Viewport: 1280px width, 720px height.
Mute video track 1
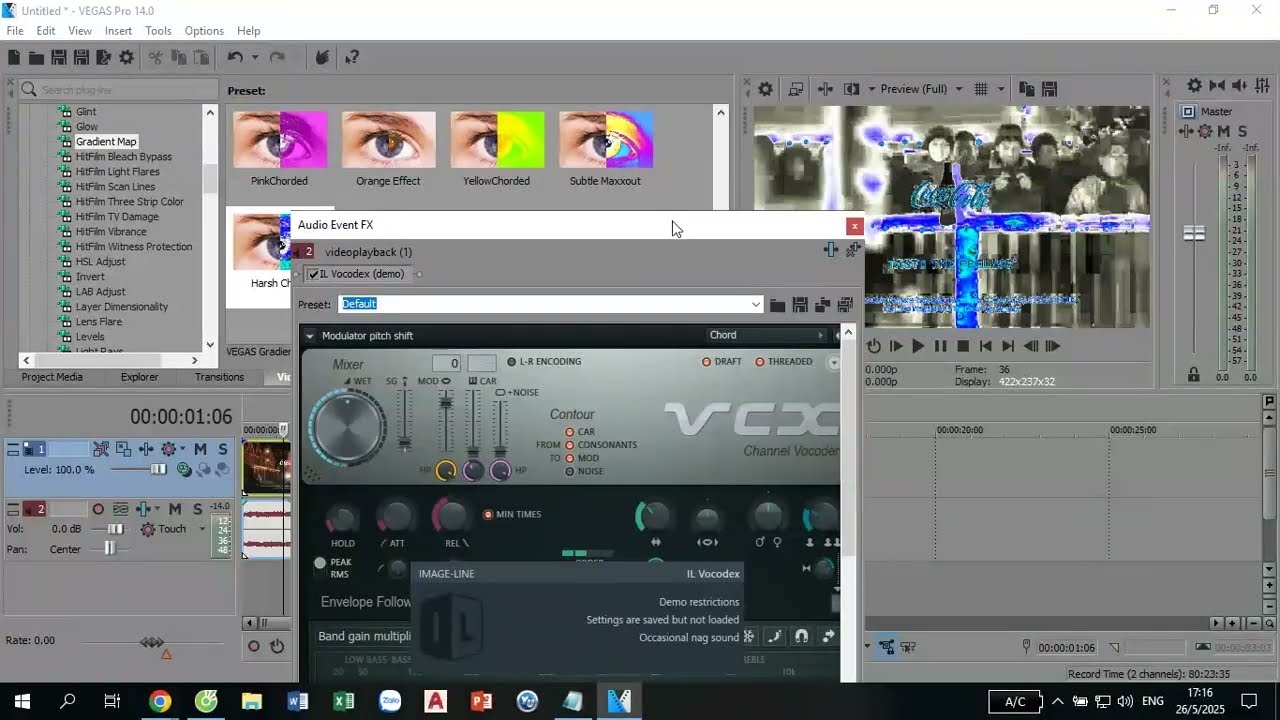(200, 450)
